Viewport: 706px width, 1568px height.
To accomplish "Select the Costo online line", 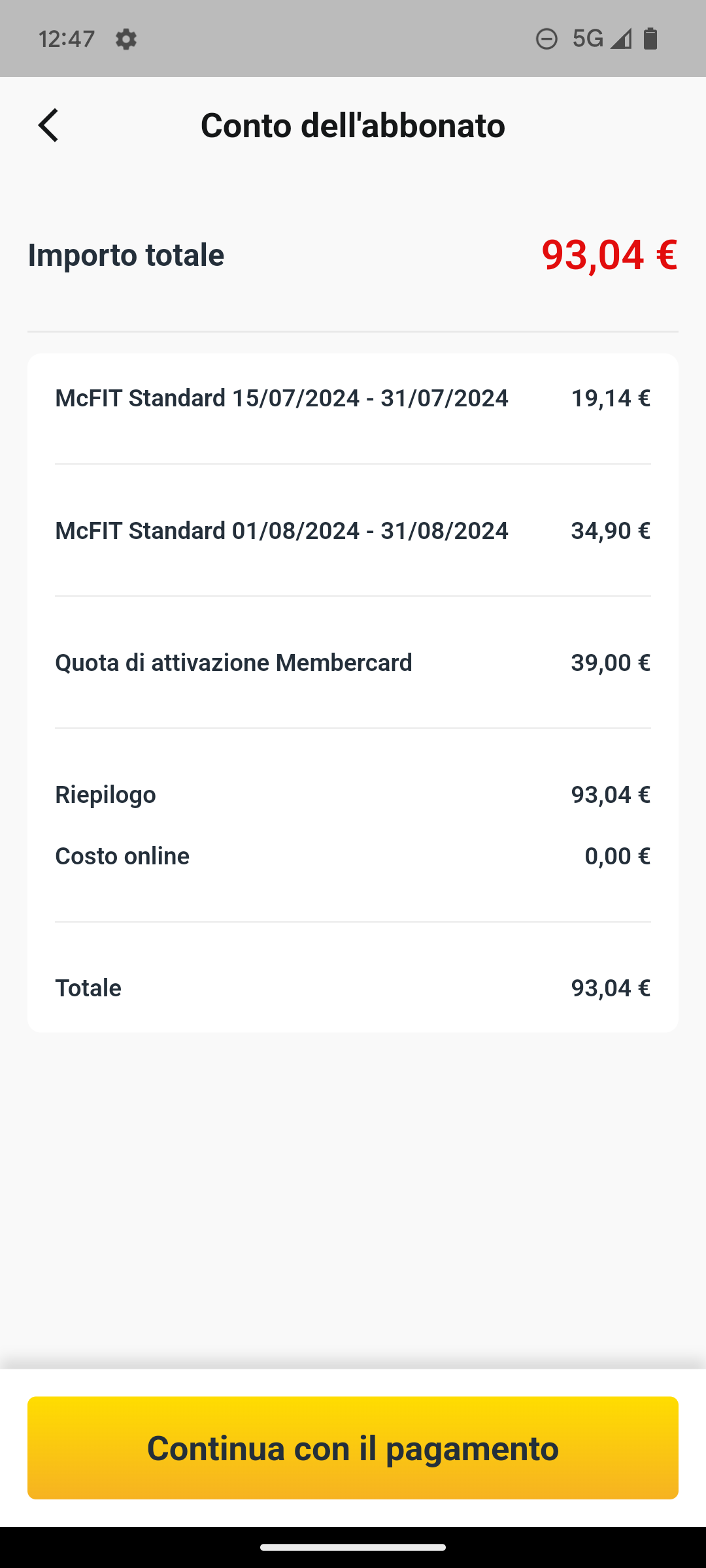I will point(353,856).
